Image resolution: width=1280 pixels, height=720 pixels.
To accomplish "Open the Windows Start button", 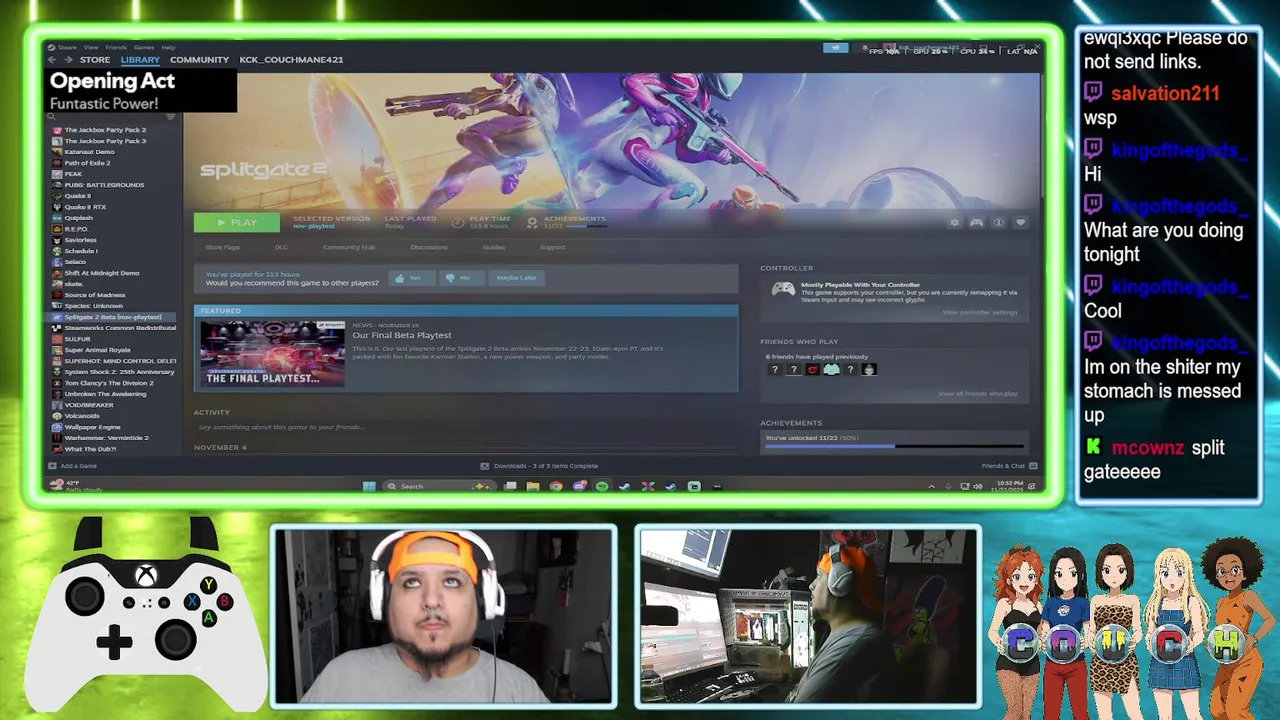I will [369, 486].
